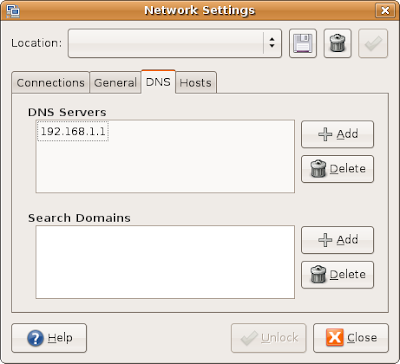Select the 192.168.1.1 DNS server entry
The height and width of the screenshot is (364, 400).
pos(73,131)
